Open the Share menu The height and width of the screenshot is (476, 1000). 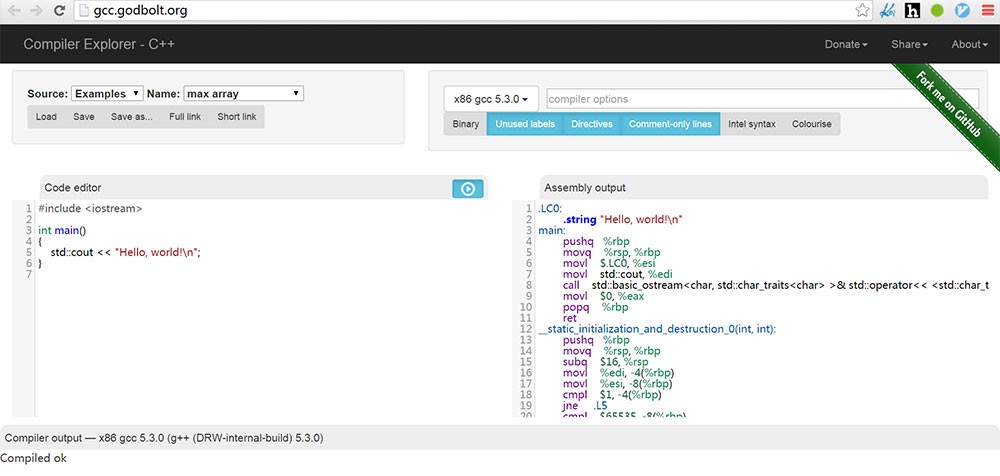click(x=909, y=44)
